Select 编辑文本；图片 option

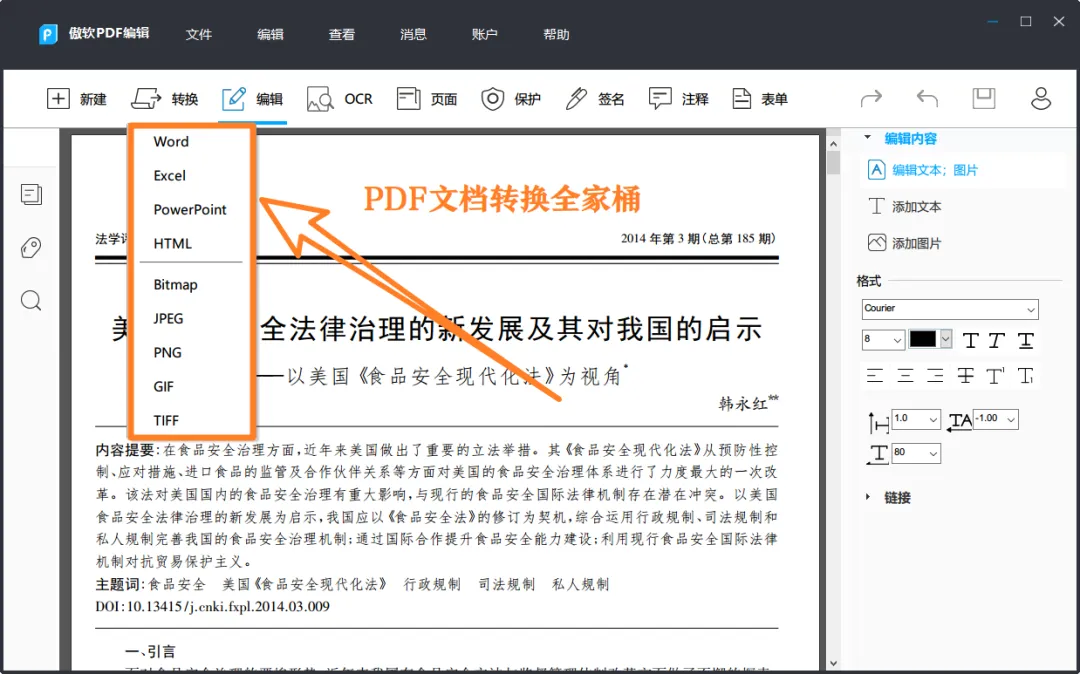point(923,170)
